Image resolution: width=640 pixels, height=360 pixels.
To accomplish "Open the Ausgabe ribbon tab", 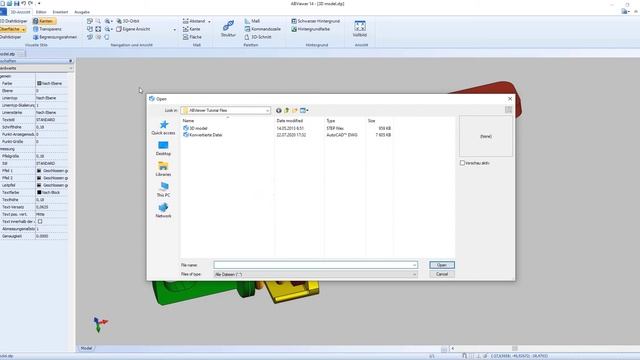I will [x=82, y=12].
